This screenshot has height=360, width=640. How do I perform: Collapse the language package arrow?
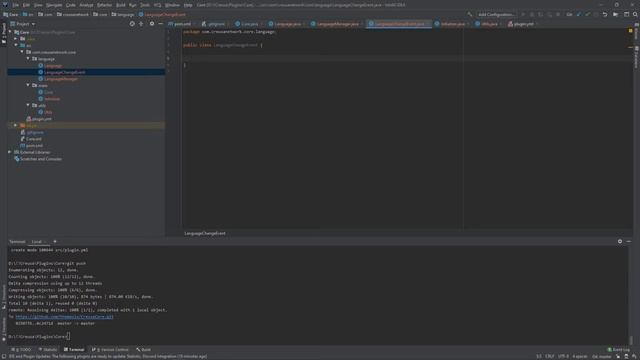[28, 58]
